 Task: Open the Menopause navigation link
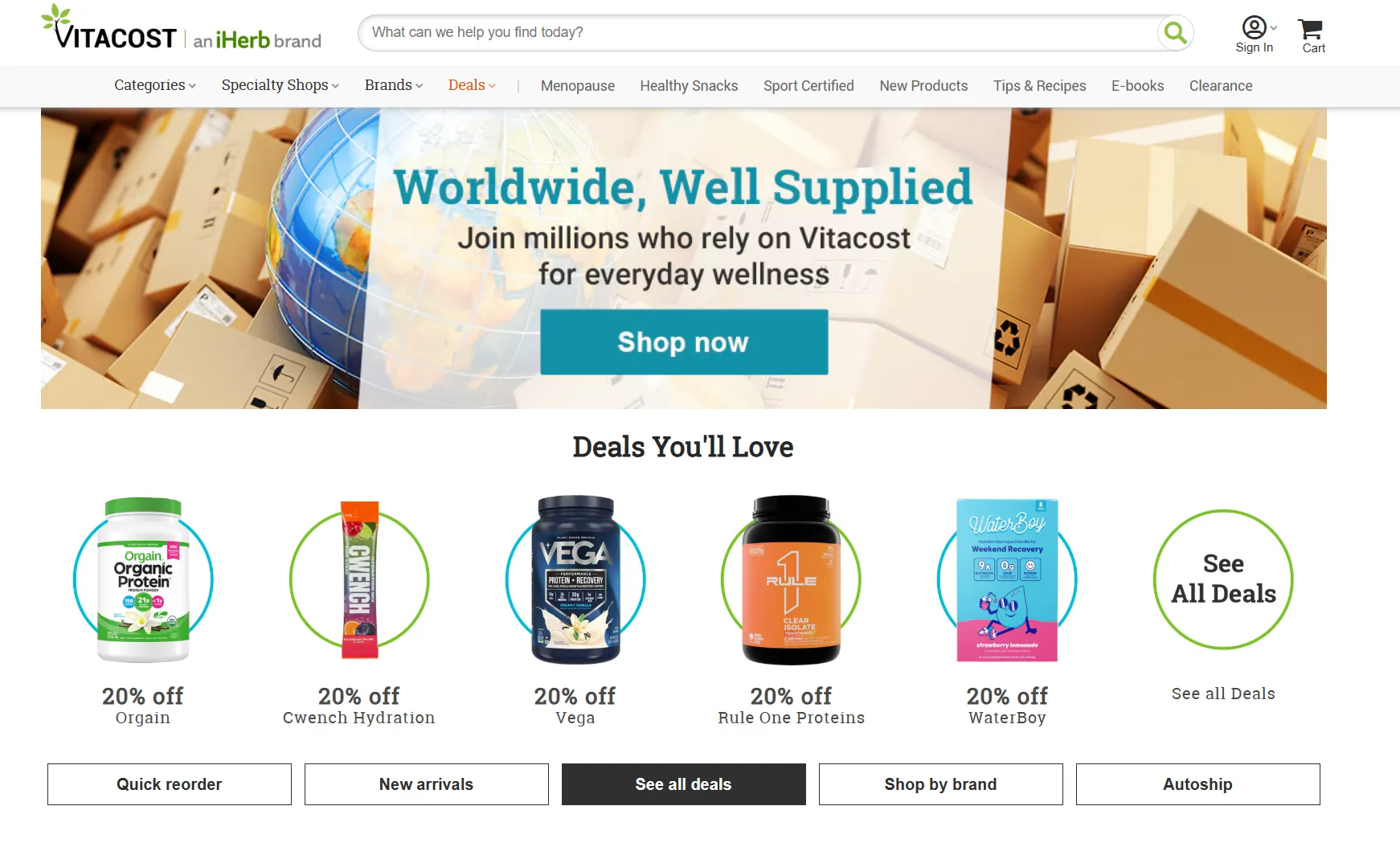(x=578, y=86)
